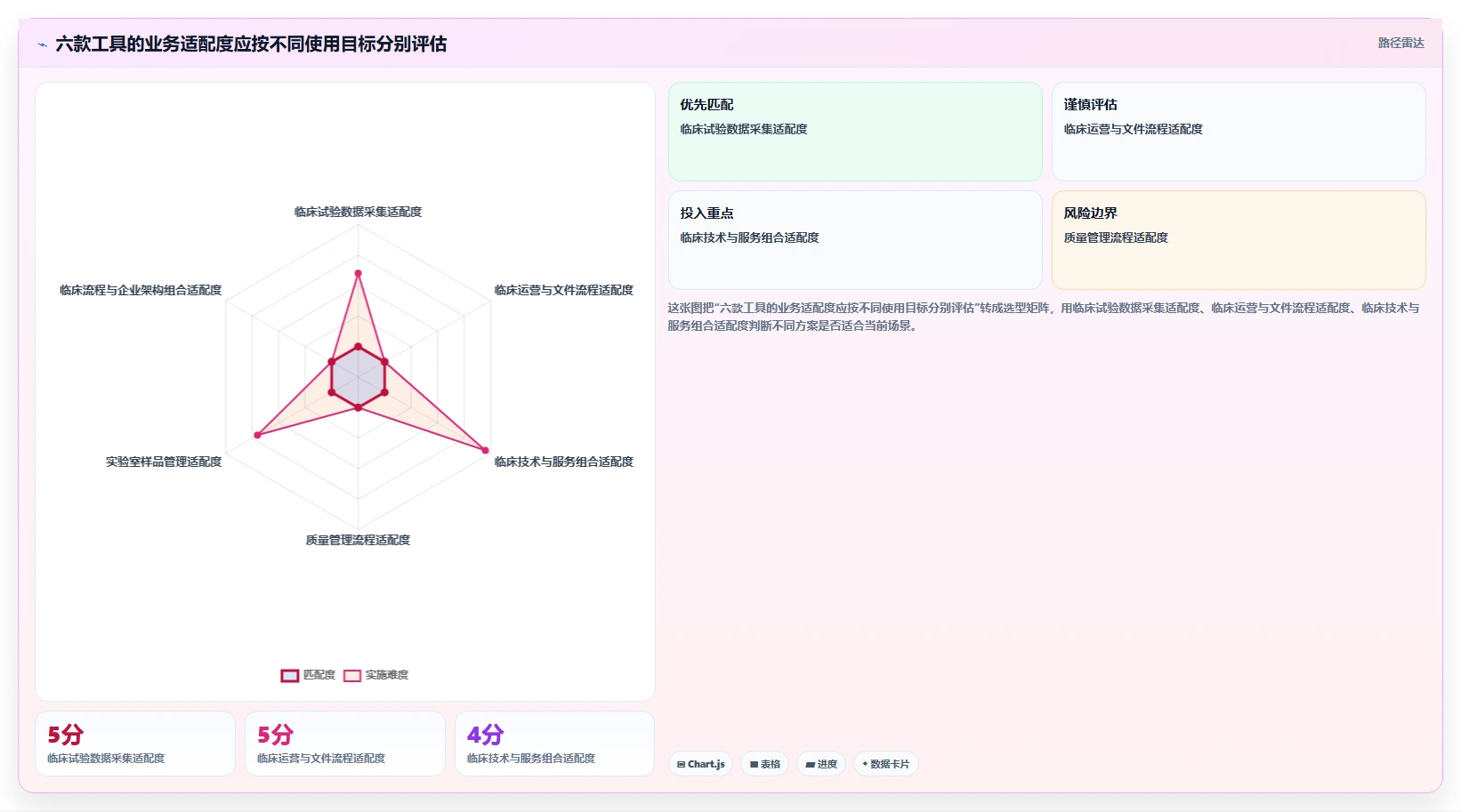
Task: Select the 5分 临床试验数据采集适配度 stat card
Action: (135, 744)
